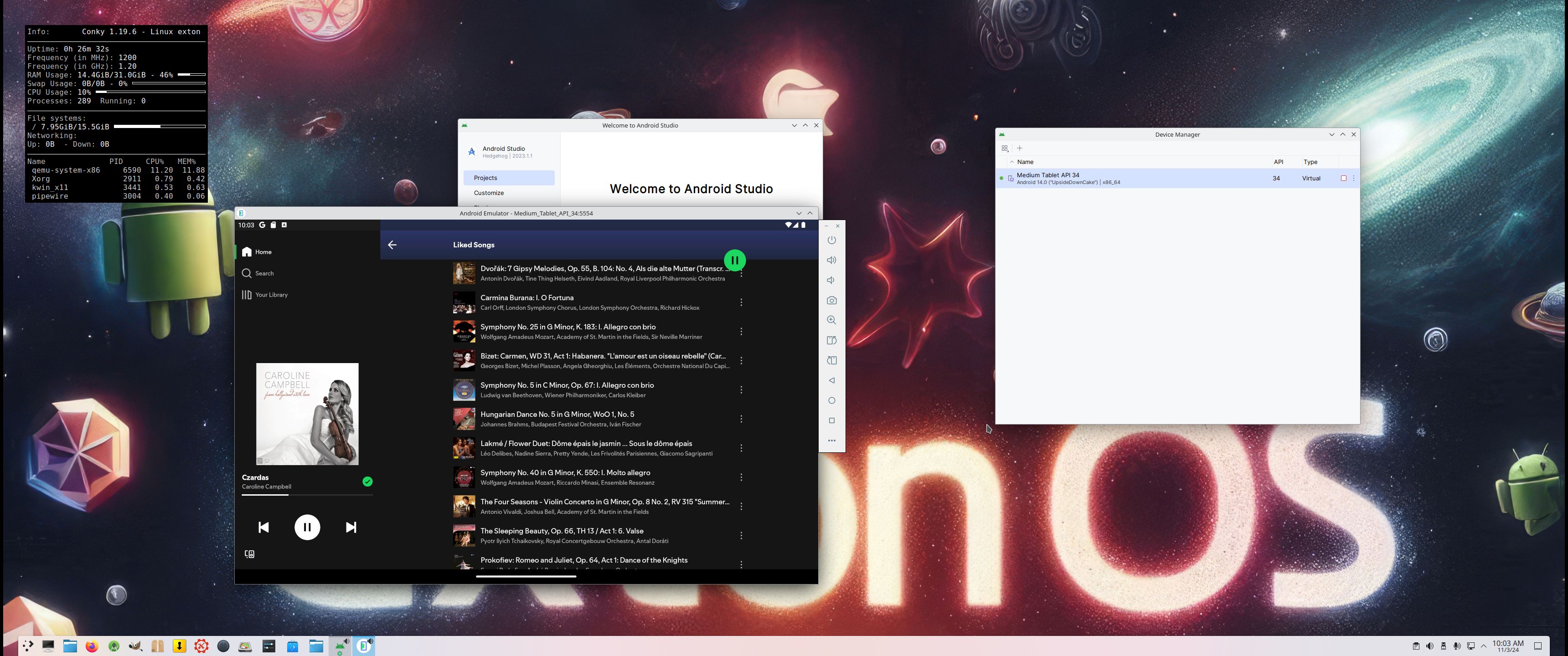Click the emulator power button icon
1568x656 pixels.
click(831, 240)
